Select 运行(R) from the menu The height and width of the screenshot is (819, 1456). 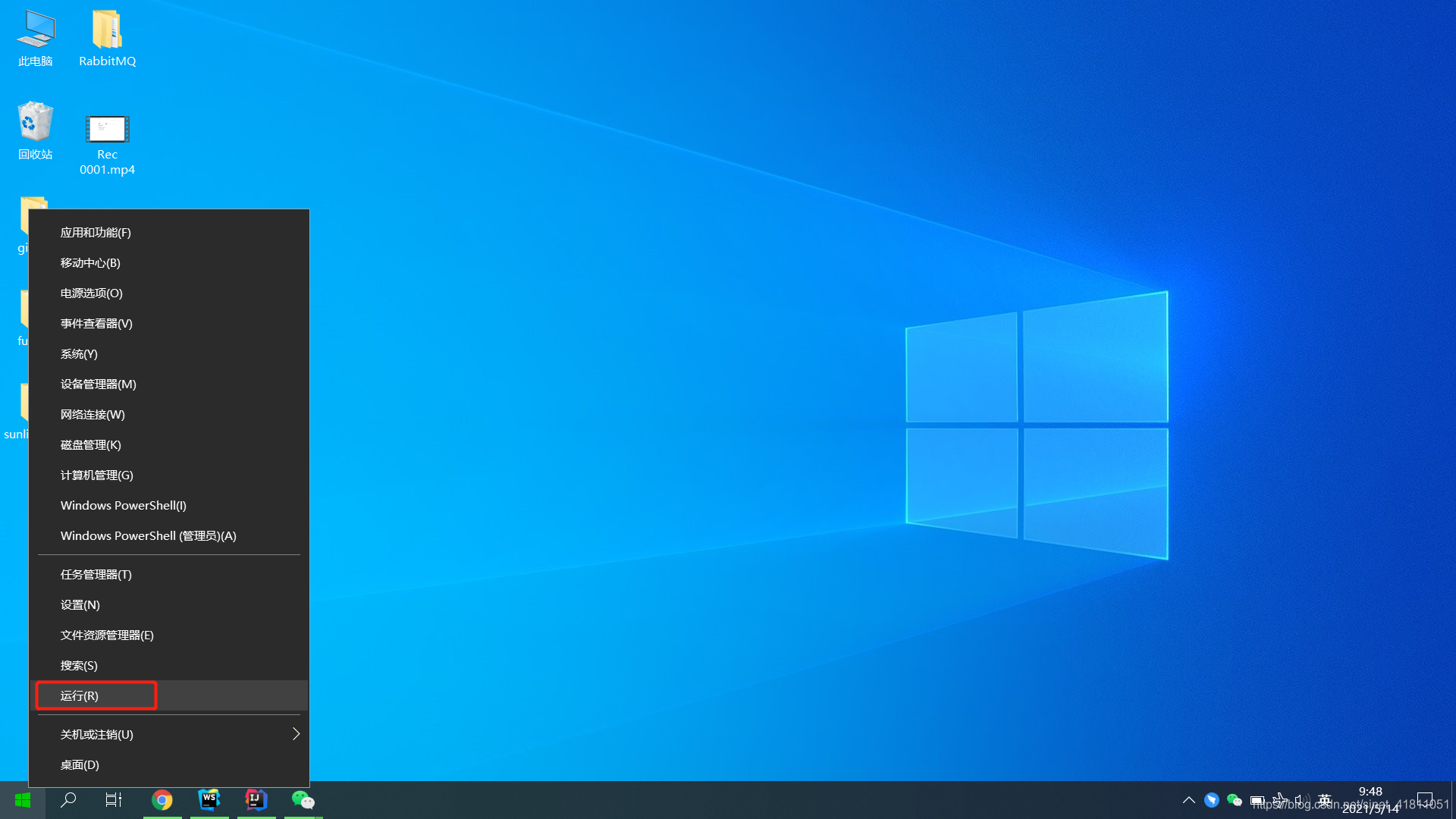point(80,695)
